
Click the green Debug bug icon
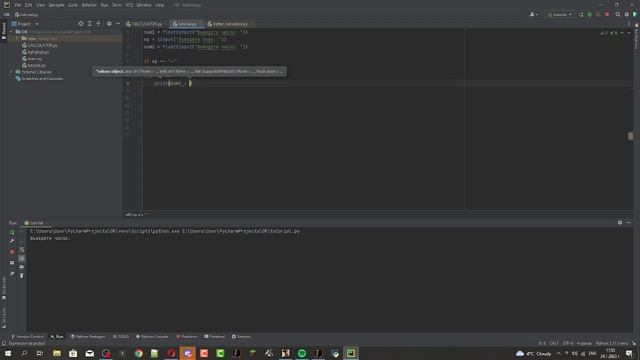click(589, 15)
